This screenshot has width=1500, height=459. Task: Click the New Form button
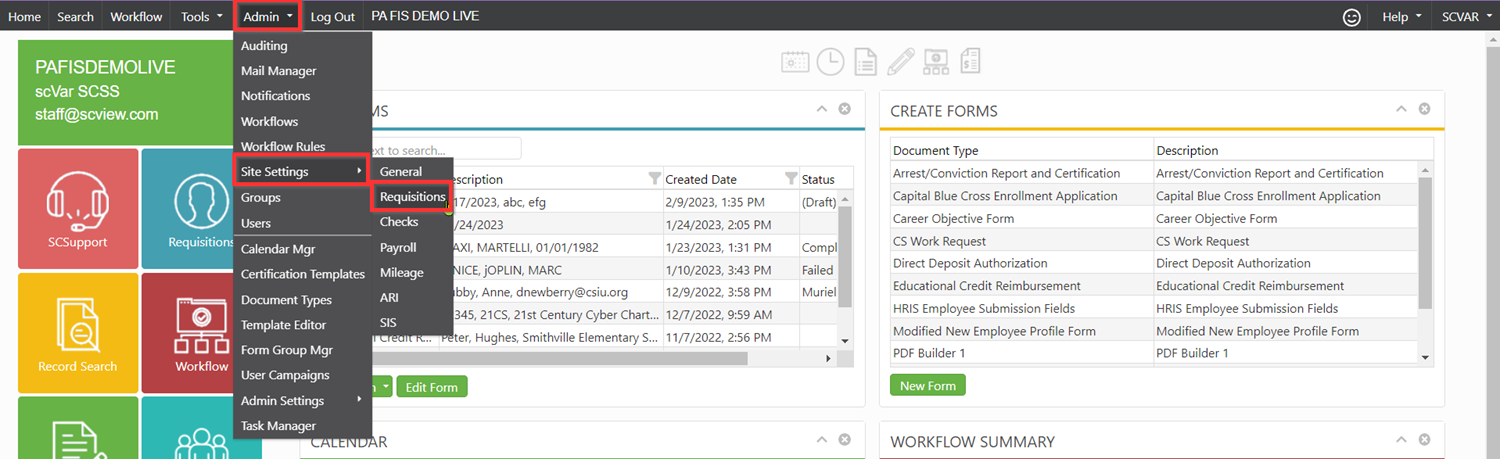tap(927, 386)
